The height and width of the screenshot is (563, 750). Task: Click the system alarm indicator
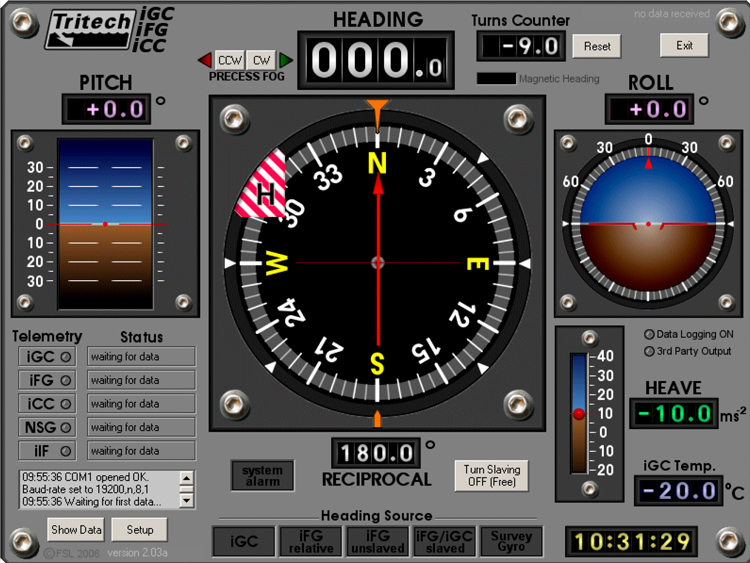(262, 476)
